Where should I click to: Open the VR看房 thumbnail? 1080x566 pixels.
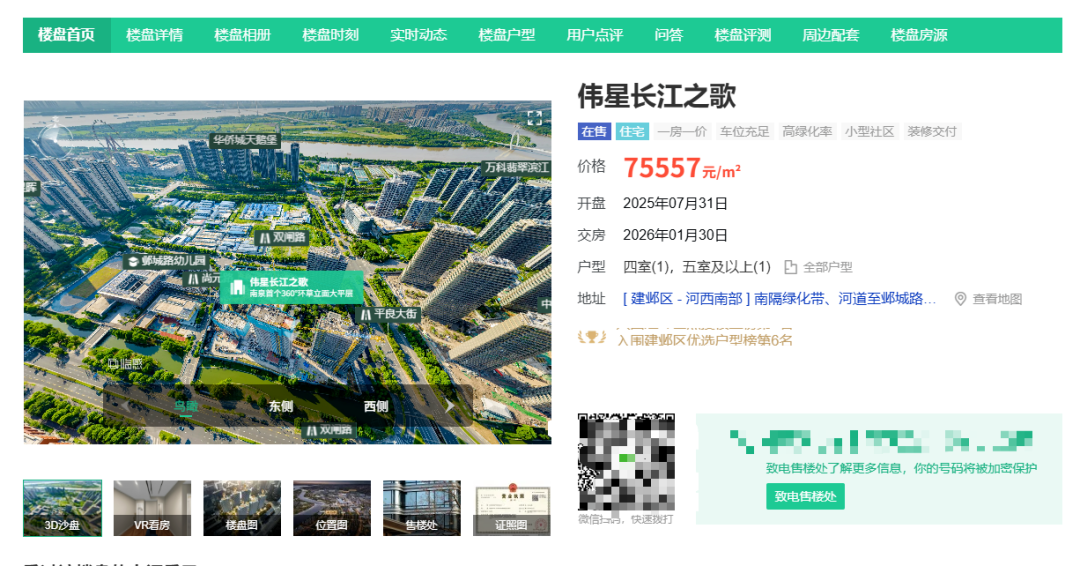point(152,508)
